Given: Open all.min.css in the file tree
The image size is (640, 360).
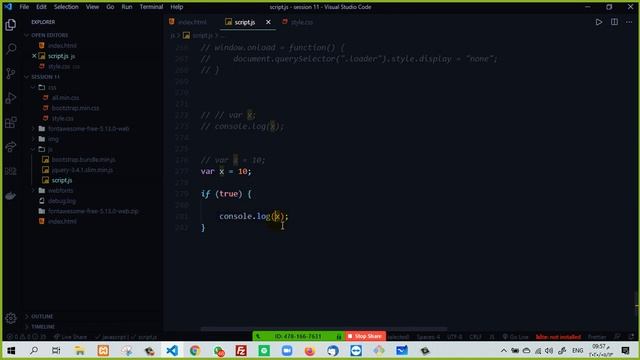Looking at the screenshot, I should (65, 98).
